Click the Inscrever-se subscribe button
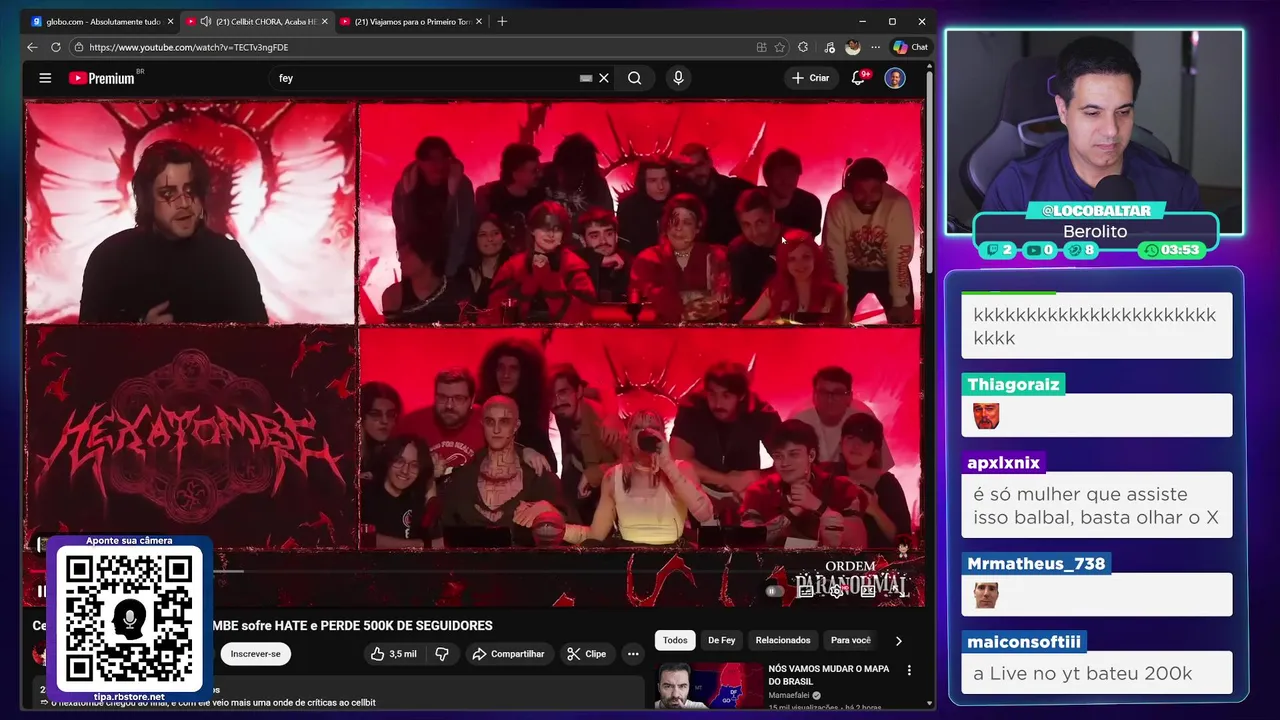 (x=255, y=654)
